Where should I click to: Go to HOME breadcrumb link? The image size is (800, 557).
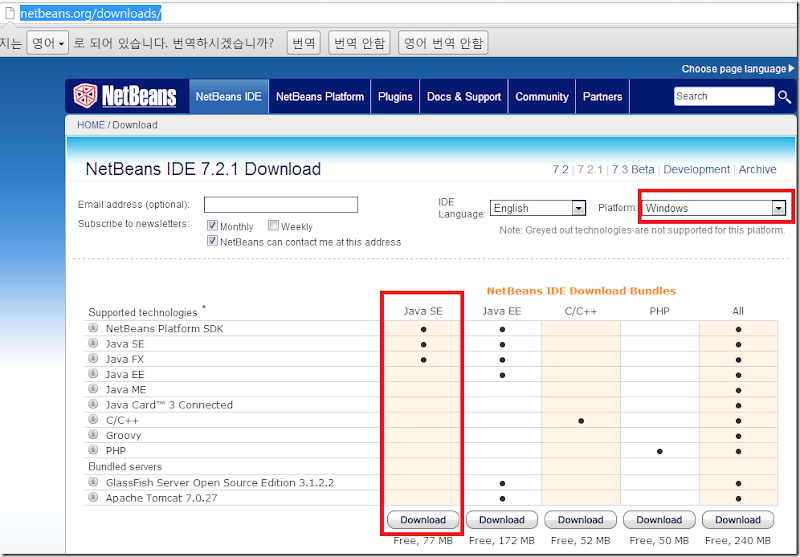[x=91, y=125]
